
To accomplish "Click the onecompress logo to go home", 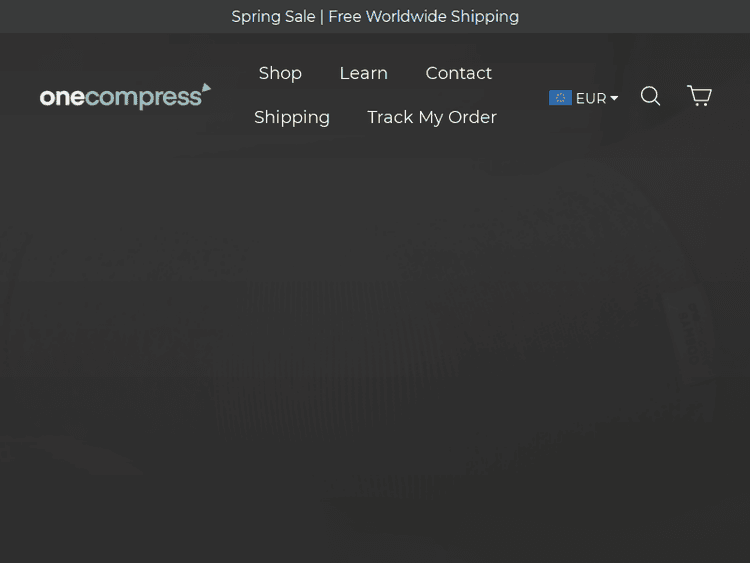I will [x=125, y=97].
